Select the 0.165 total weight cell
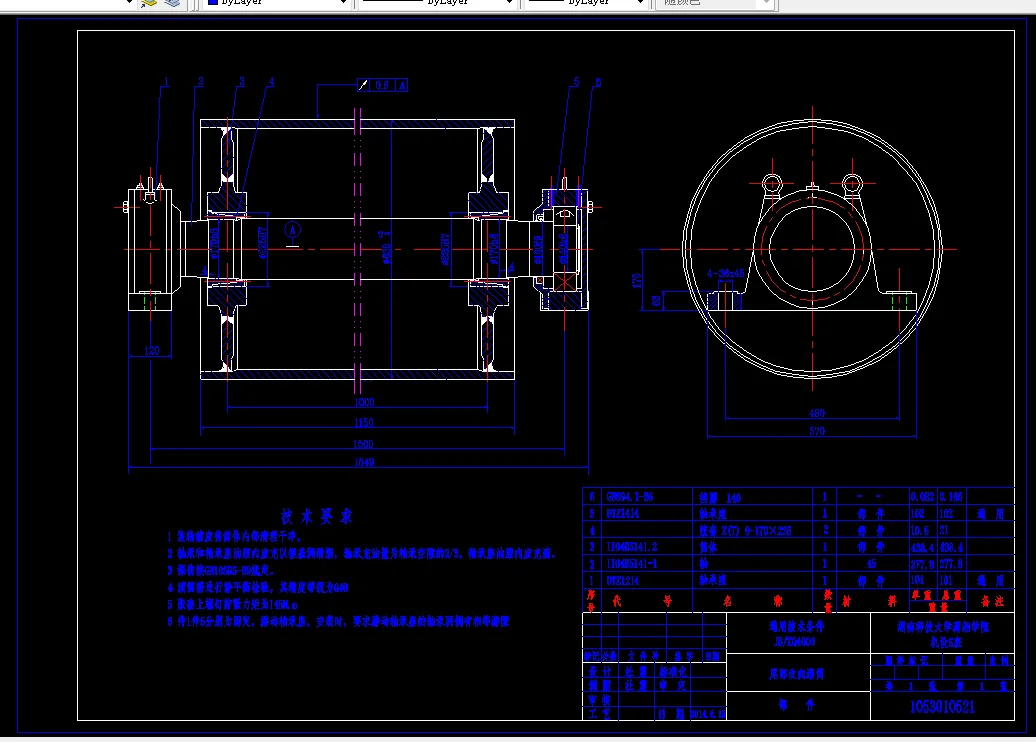 951,497
